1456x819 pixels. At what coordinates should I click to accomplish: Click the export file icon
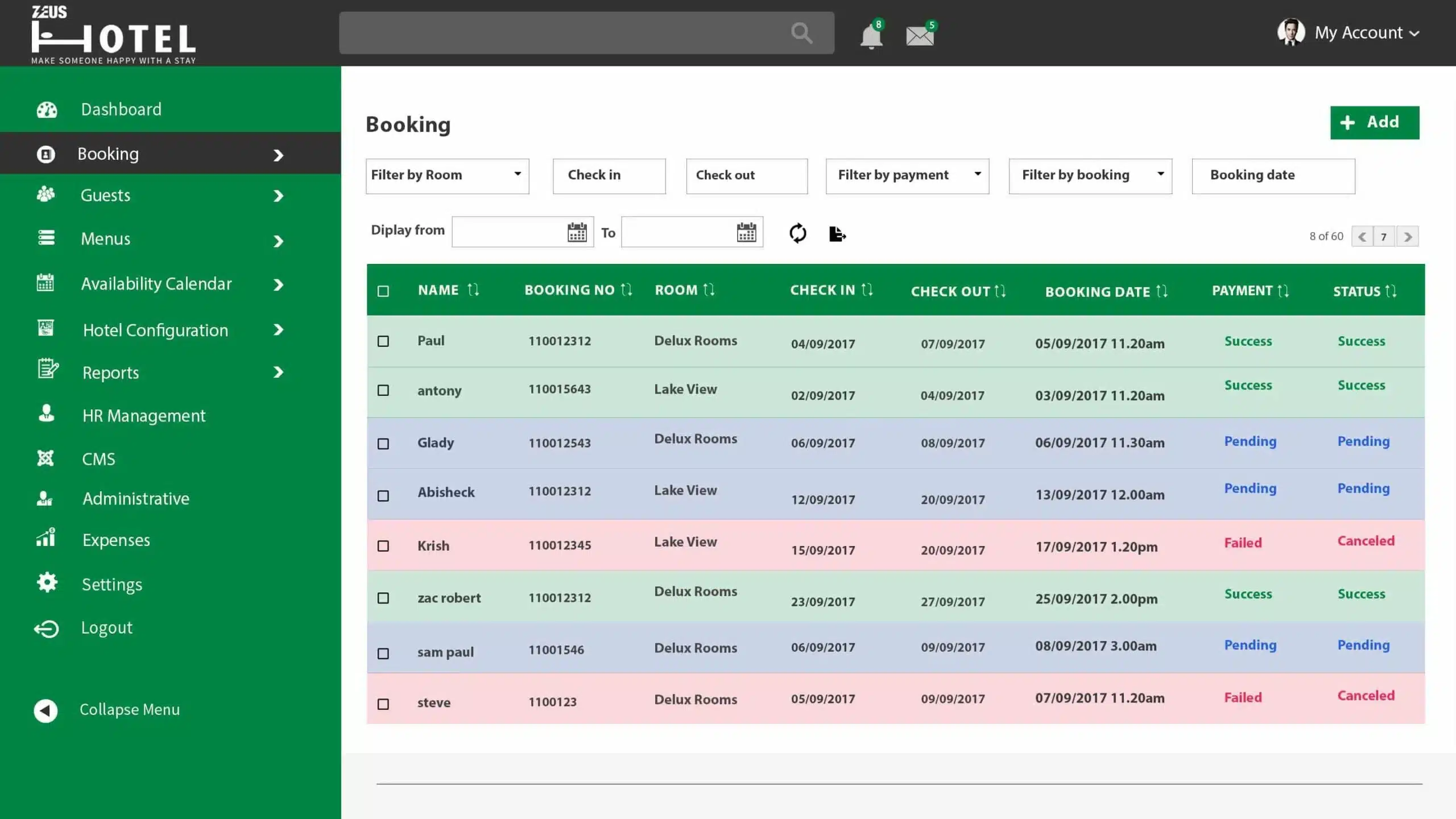click(837, 234)
